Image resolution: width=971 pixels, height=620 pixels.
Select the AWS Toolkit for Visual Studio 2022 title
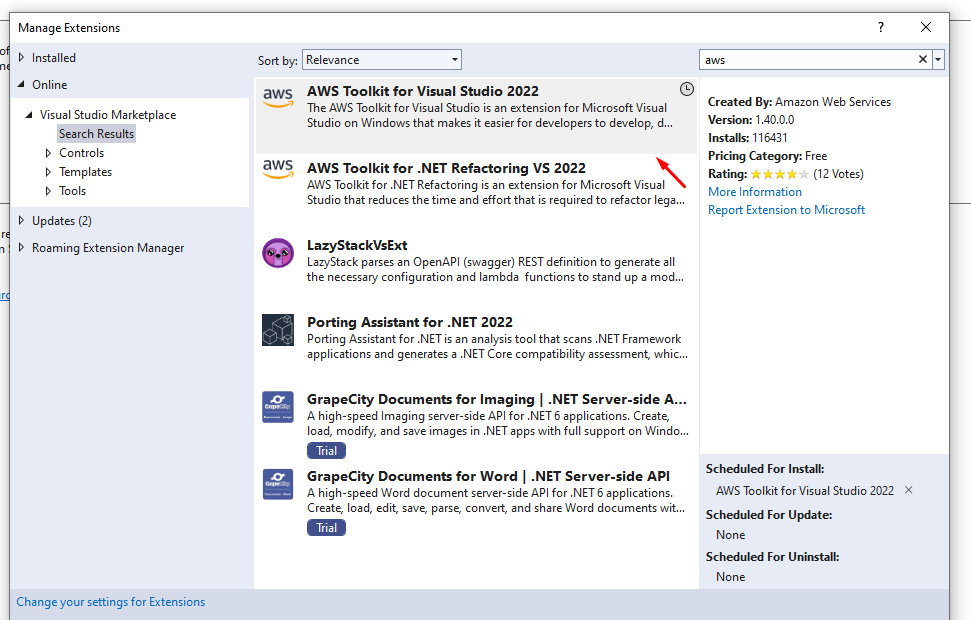click(x=423, y=91)
